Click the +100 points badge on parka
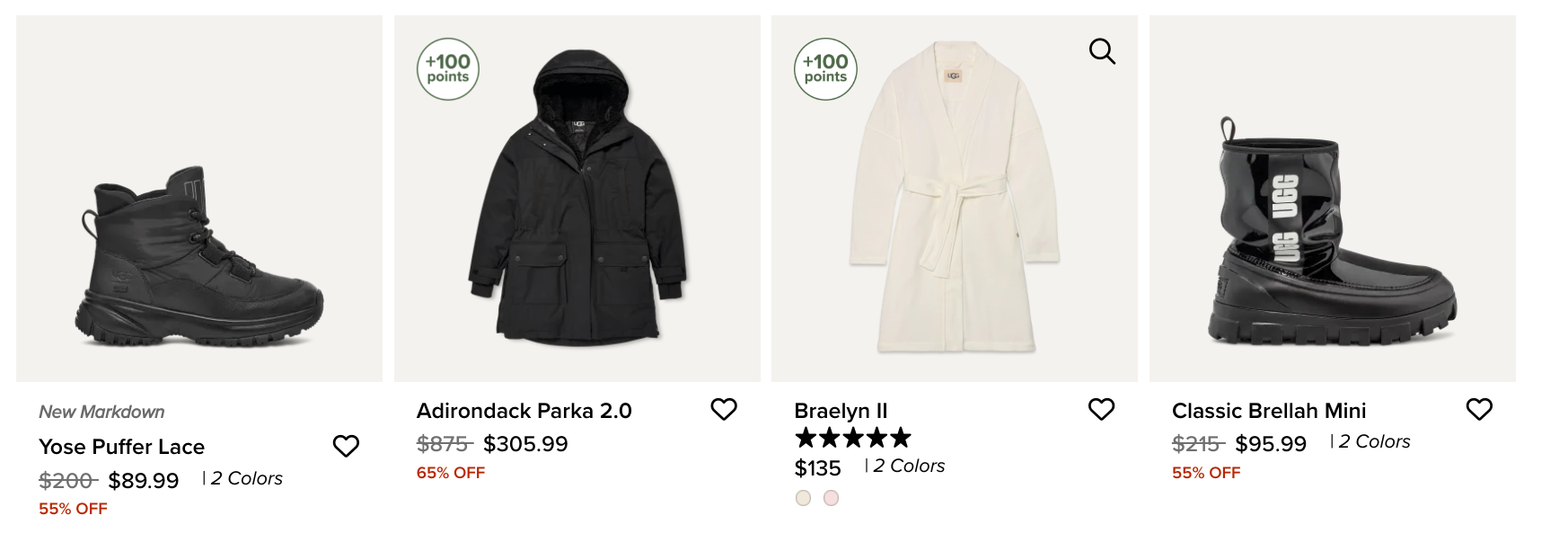 (448, 69)
